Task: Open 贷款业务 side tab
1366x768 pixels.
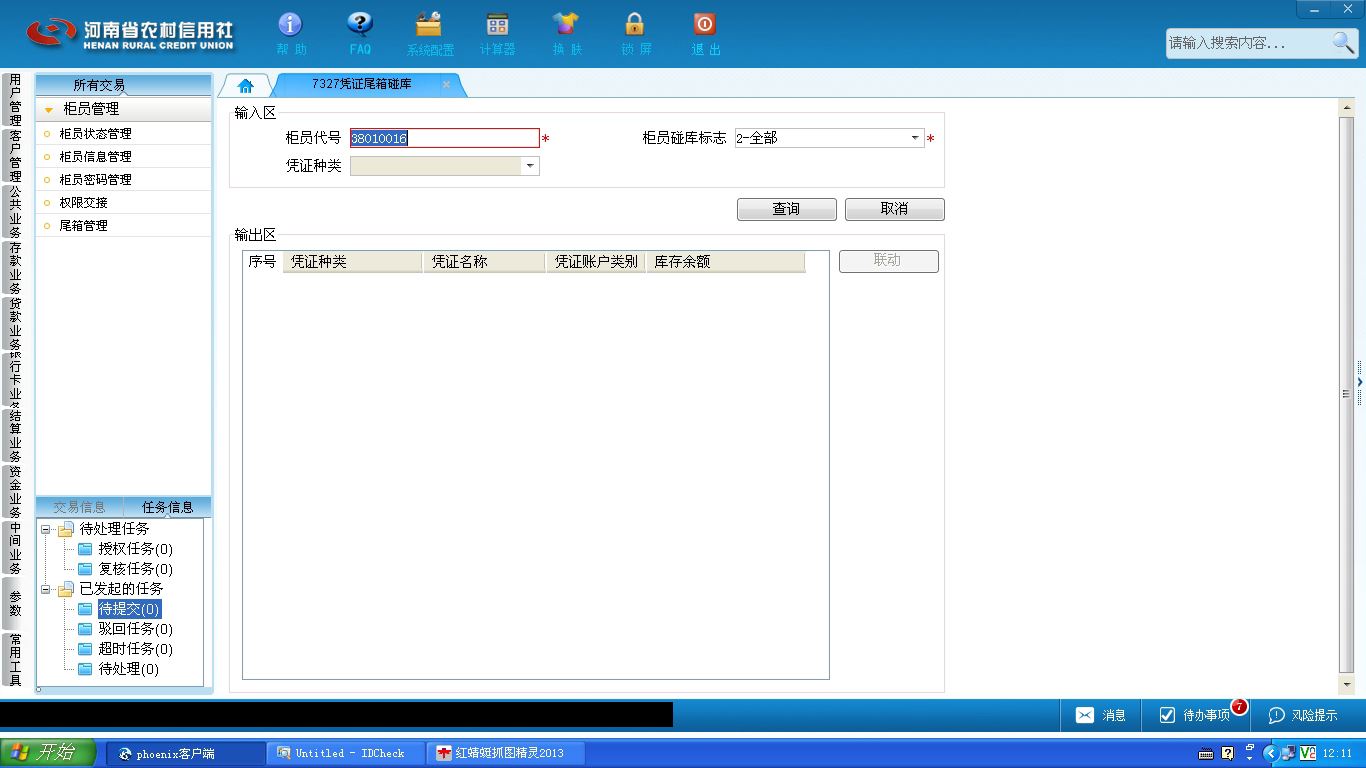Action: (14, 323)
